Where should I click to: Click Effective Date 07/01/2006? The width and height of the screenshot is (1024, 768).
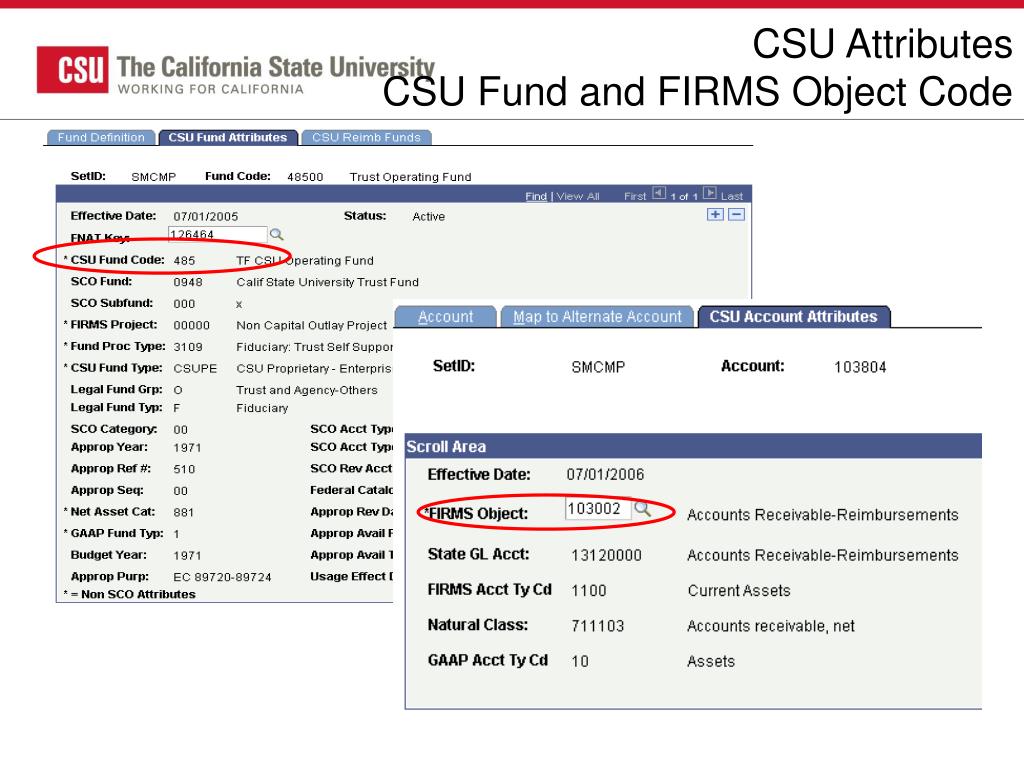tap(605, 474)
